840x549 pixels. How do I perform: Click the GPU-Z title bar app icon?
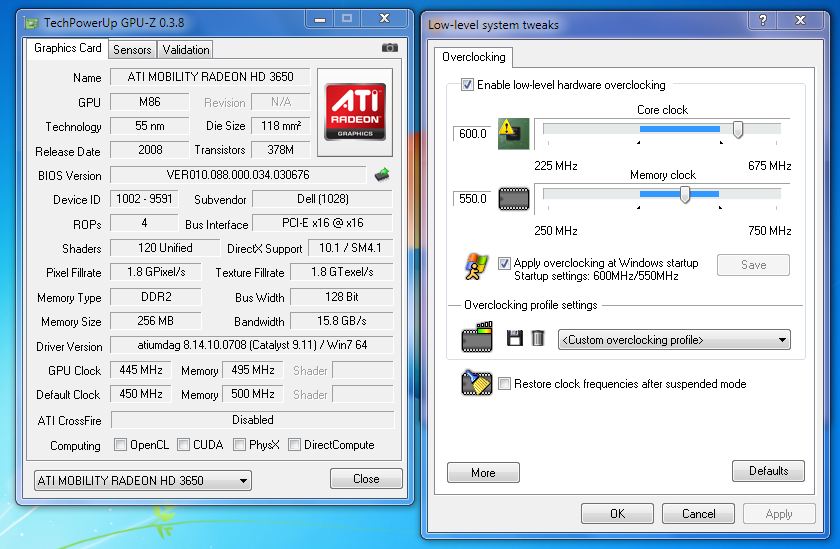pos(32,23)
